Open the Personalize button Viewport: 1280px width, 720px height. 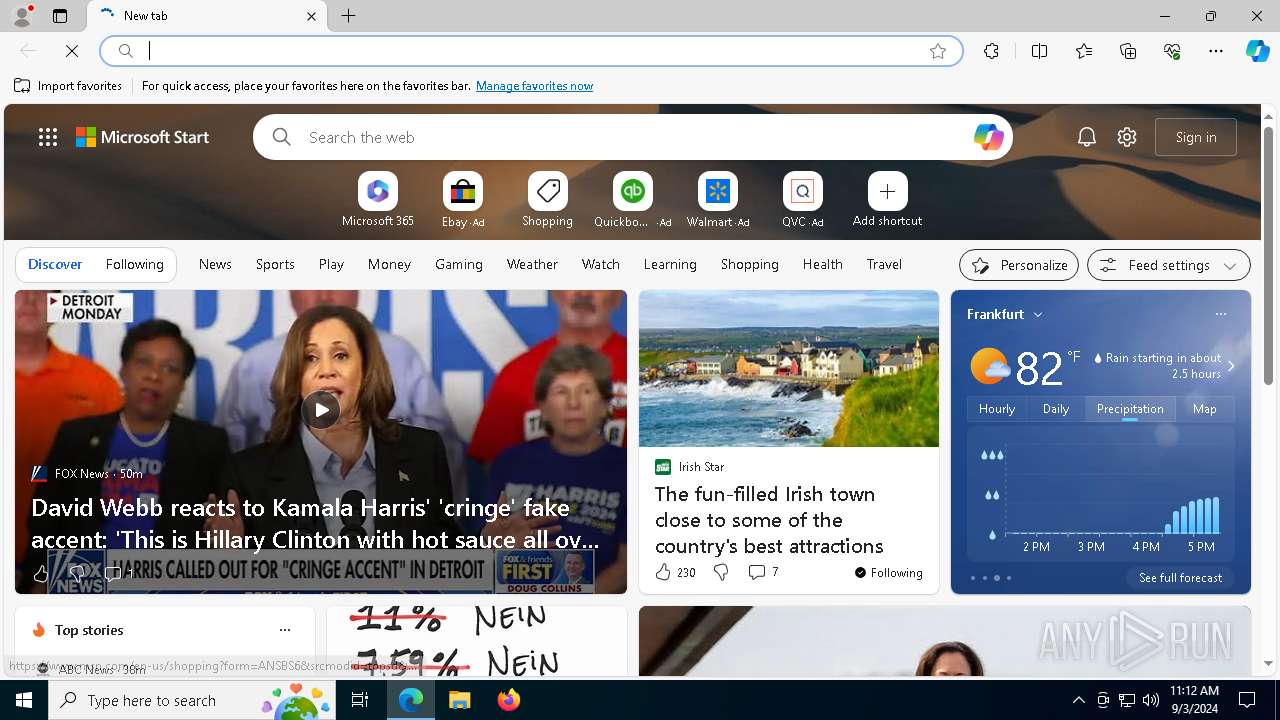(1019, 265)
